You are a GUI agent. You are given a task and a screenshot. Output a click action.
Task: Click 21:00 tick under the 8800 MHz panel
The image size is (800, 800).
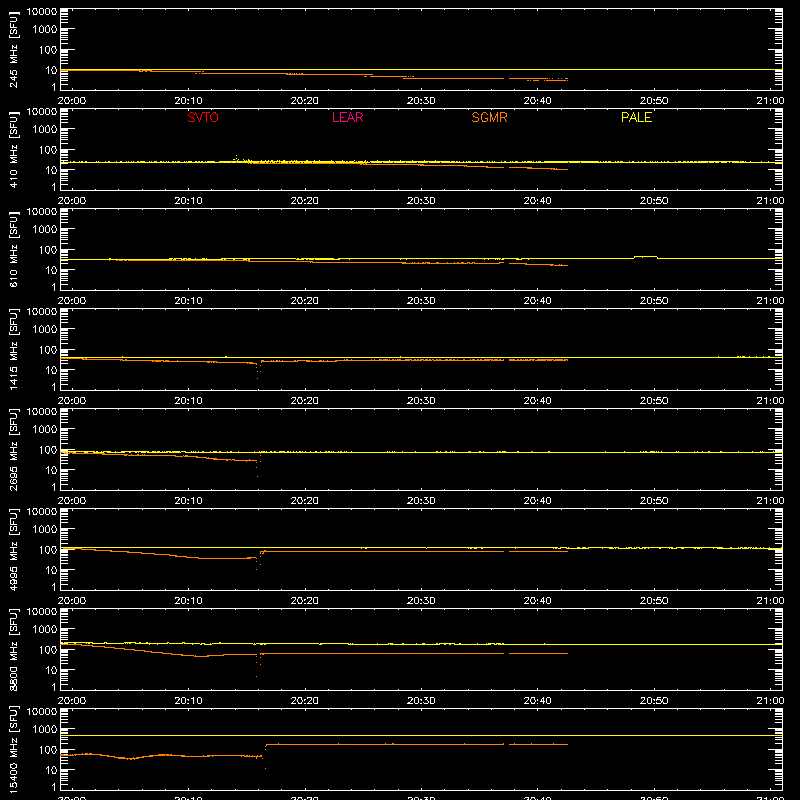(x=770, y=701)
